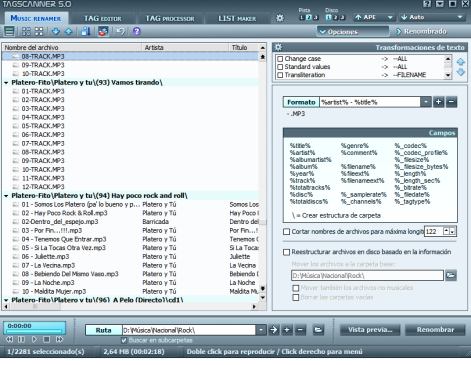Browse for base folder next to D:\Música\Nacional\Rock\
Screen dimensions: 471x365
click(x=451, y=275)
